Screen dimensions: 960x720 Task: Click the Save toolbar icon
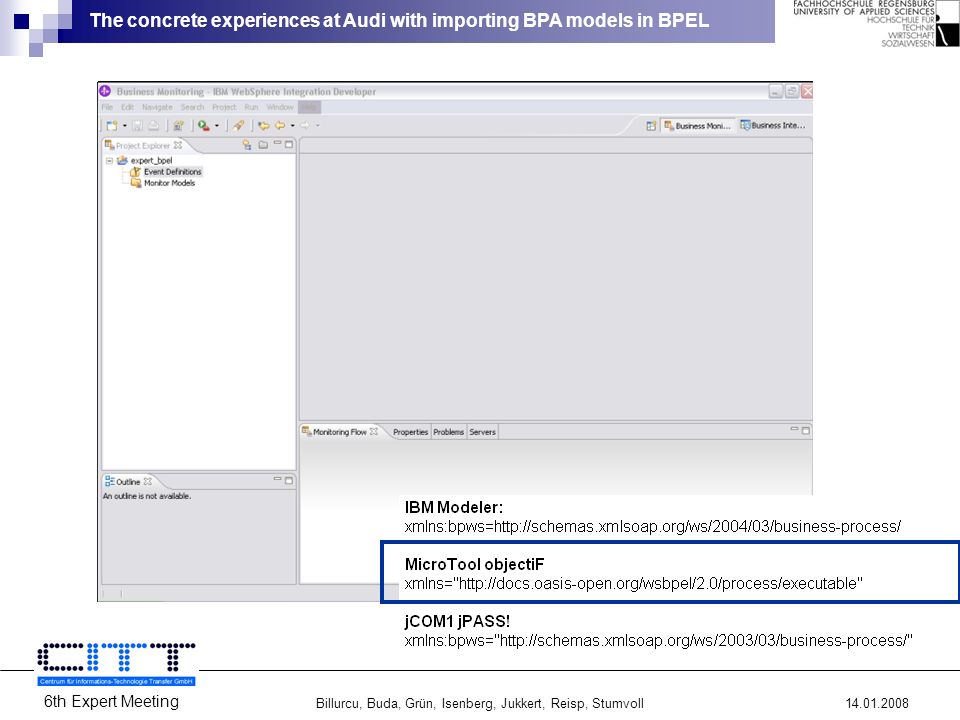click(138, 126)
